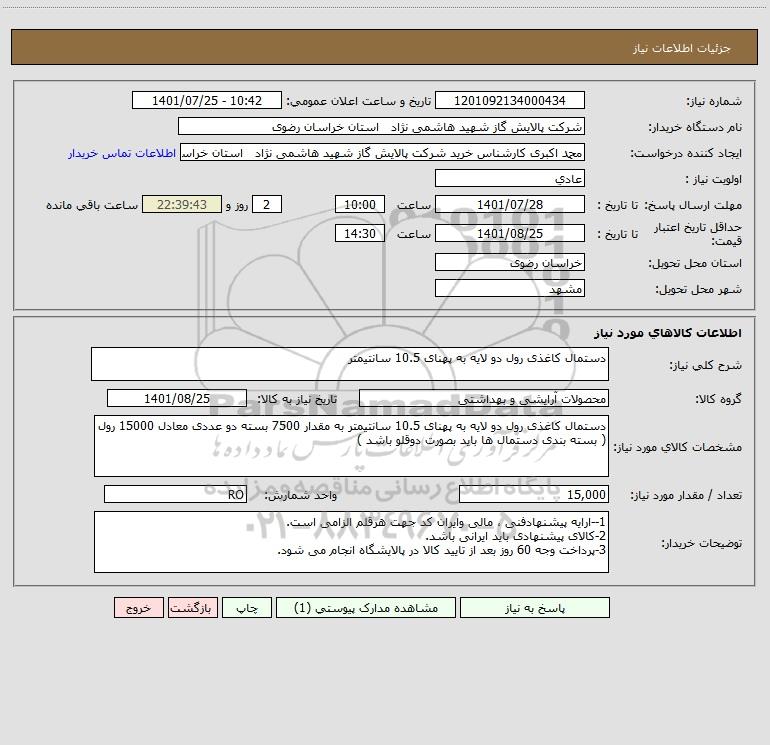Click the شهر محل تحویل field showing مشهد
The width and height of the screenshot is (770, 745).
tap(510, 288)
